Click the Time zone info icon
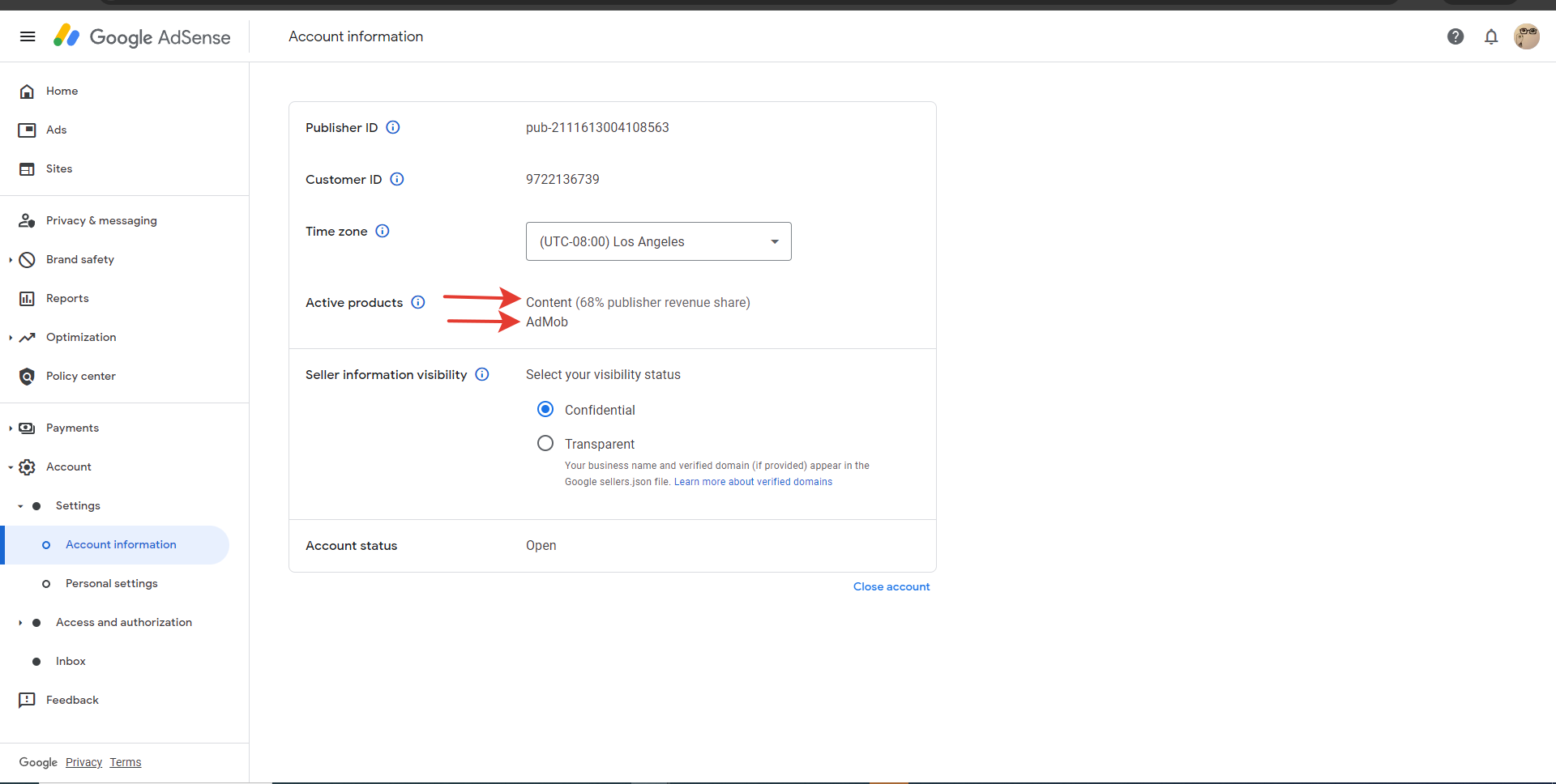Viewport: 1556px width, 784px height. pyautogui.click(x=383, y=231)
